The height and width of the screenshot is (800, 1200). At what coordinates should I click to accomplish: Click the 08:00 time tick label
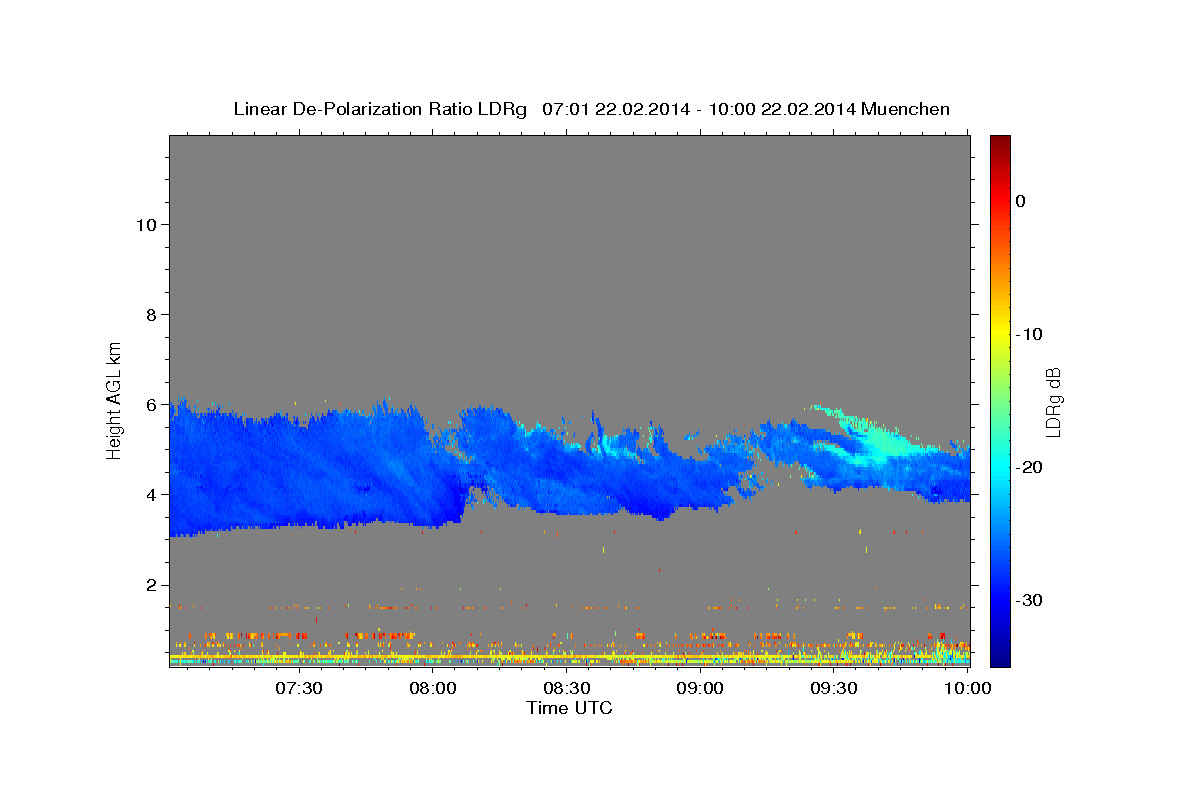pos(433,688)
